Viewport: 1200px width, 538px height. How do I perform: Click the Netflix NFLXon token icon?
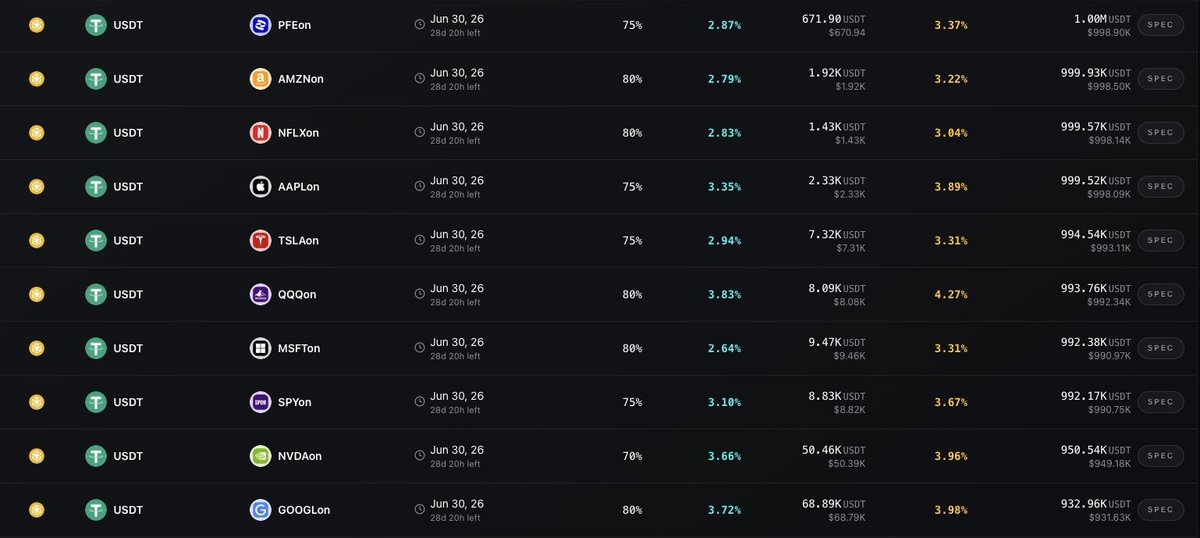pos(260,133)
